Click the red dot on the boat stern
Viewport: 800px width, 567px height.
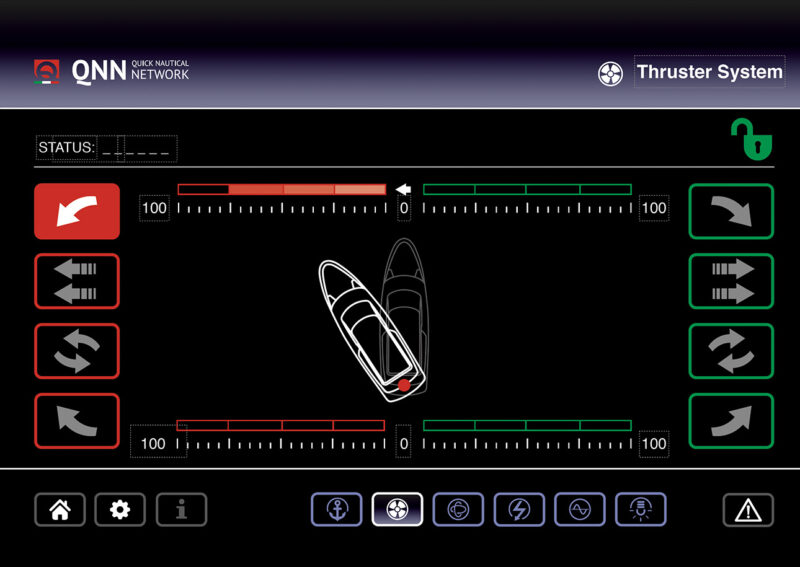pos(404,385)
